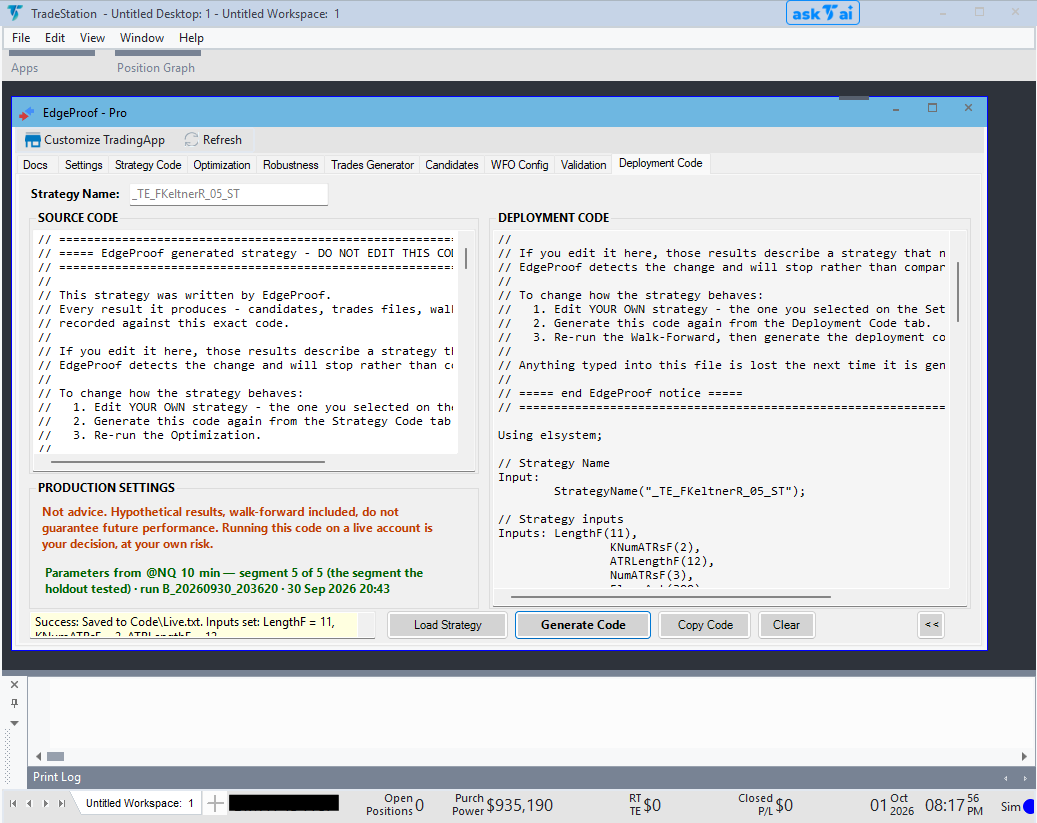Screen dimensions: 1037x823
Task: Click the << collapse button
Action: [932, 625]
